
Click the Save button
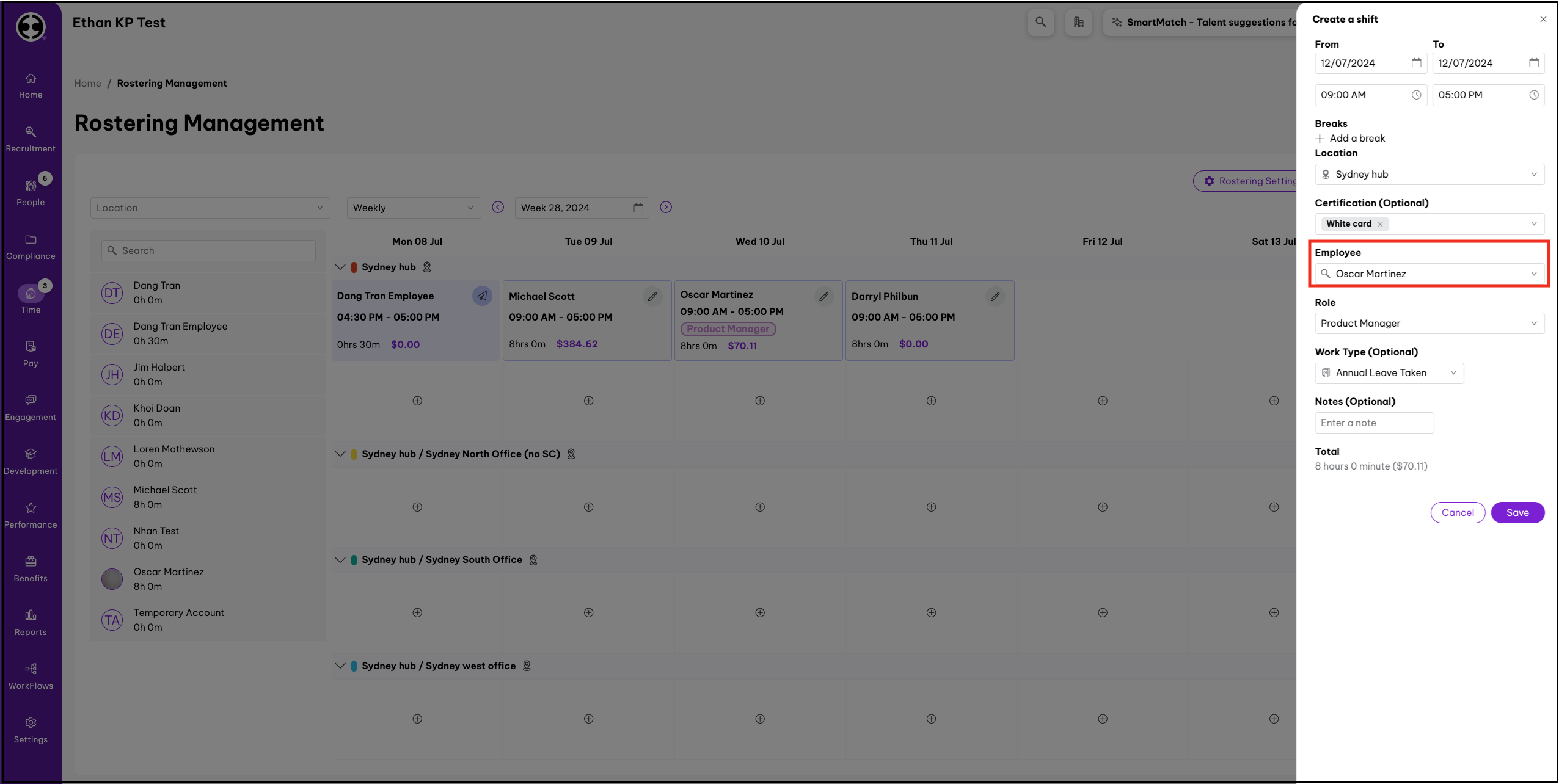1517,513
